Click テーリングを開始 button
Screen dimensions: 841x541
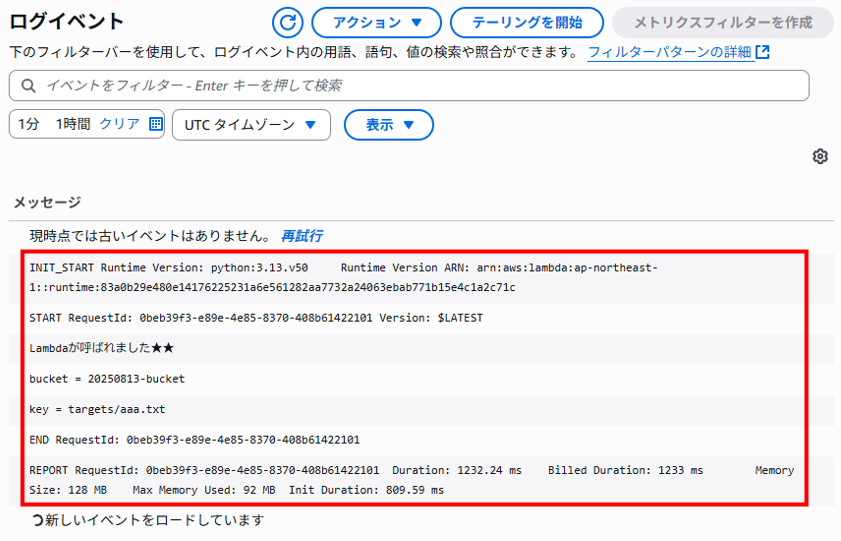pos(527,23)
